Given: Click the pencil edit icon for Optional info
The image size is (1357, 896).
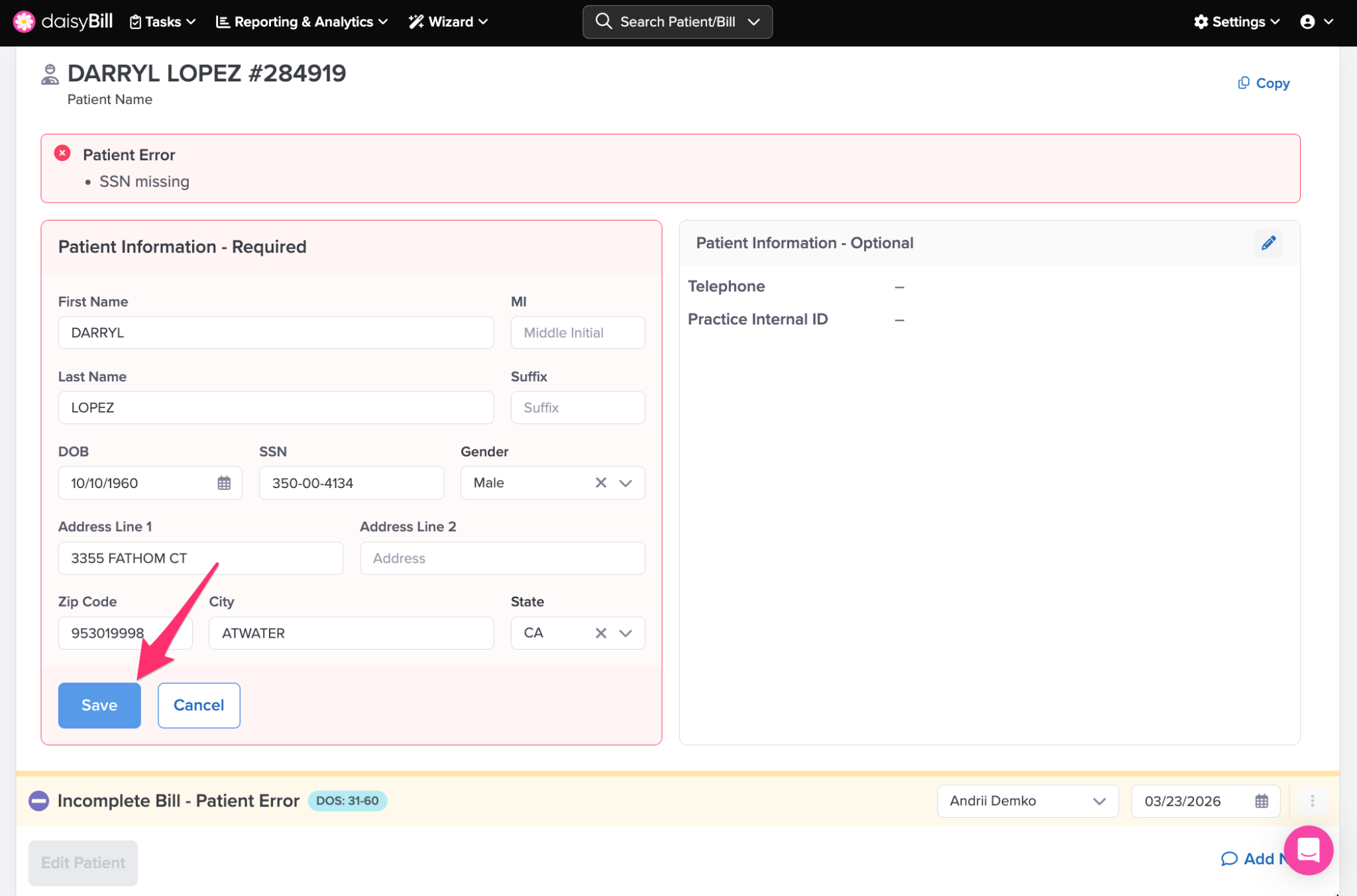Looking at the screenshot, I should pos(1268,243).
